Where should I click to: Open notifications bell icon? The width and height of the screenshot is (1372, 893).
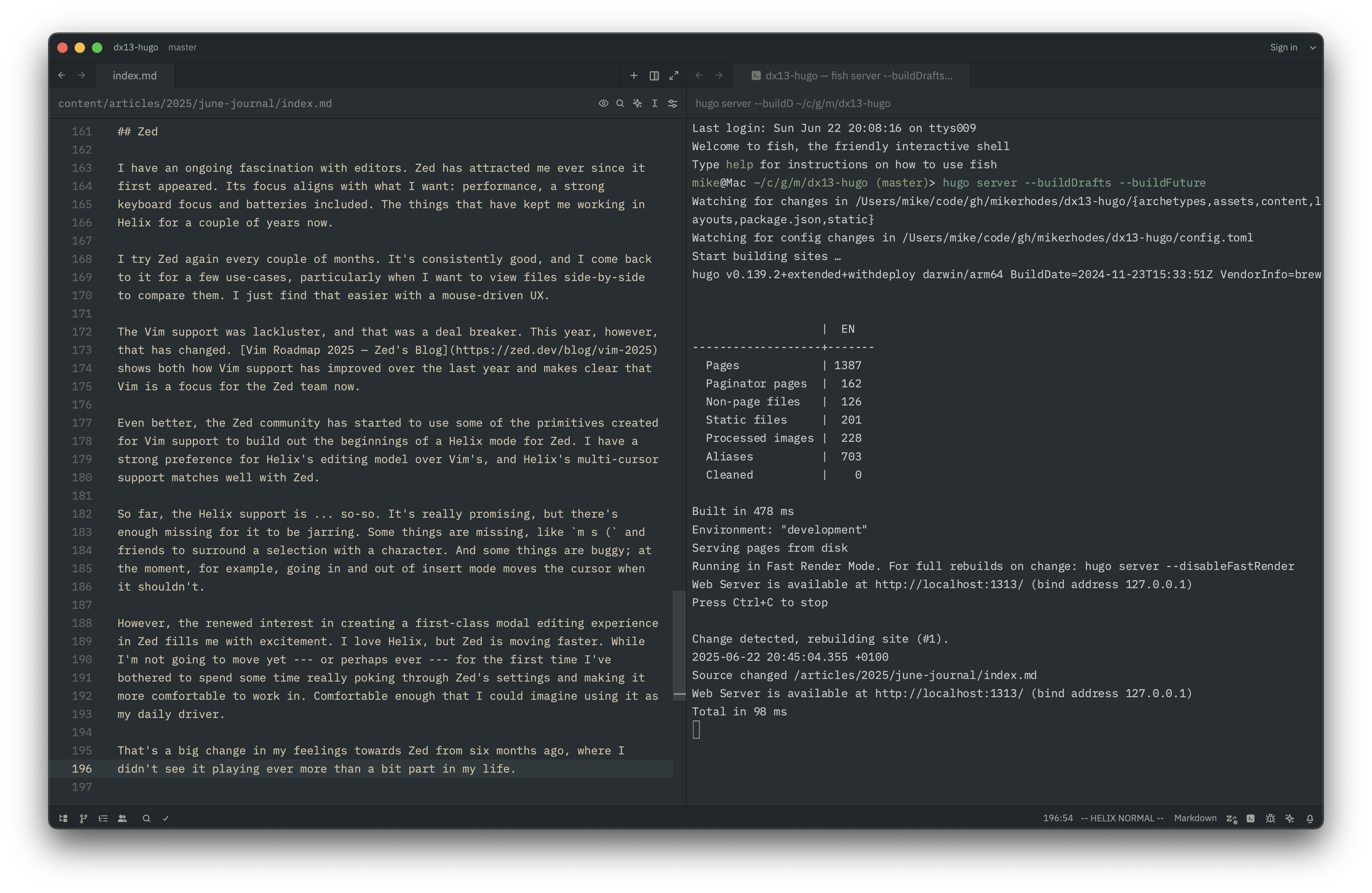(x=1310, y=818)
